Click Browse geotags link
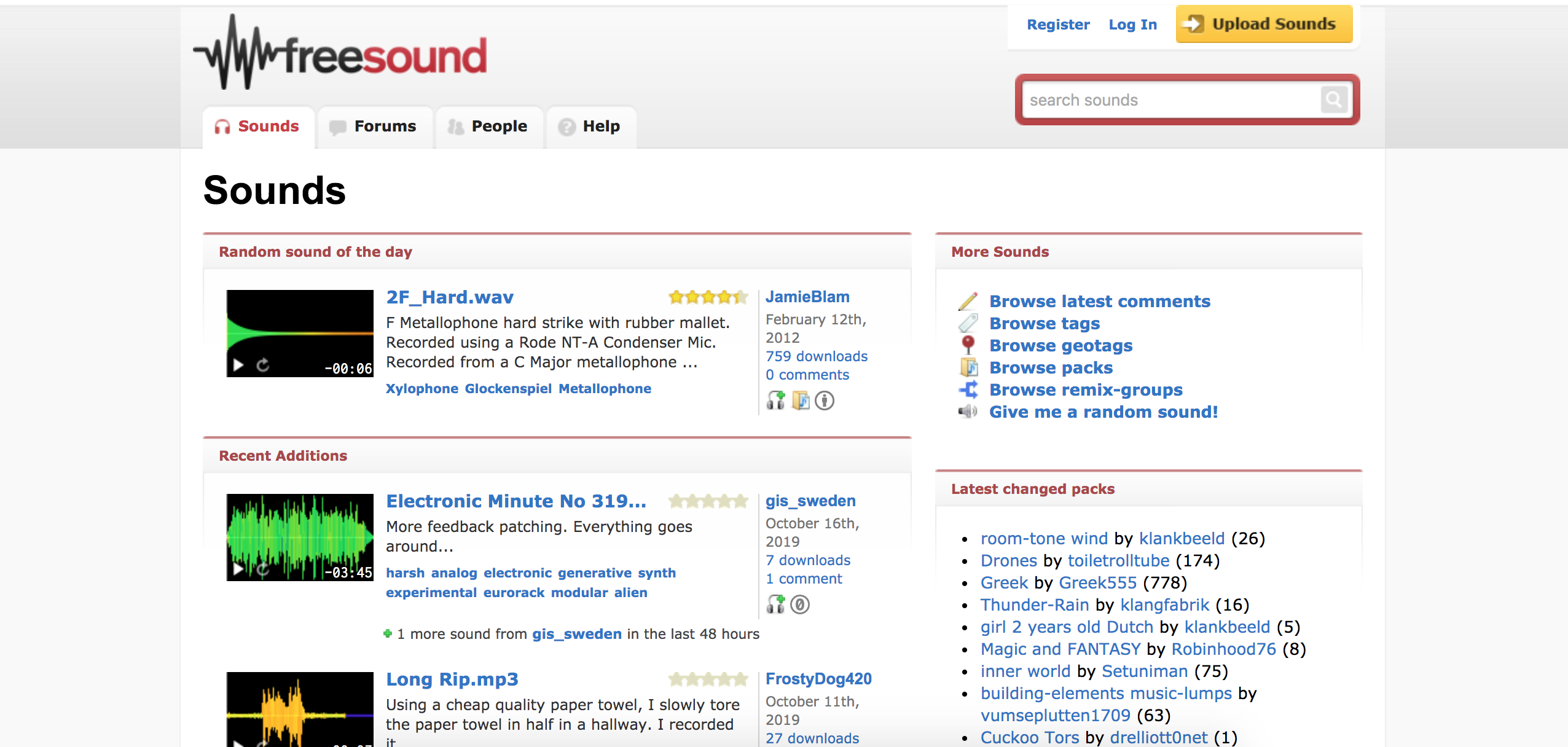This screenshot has width=1568, height=747. (1061, 346)
